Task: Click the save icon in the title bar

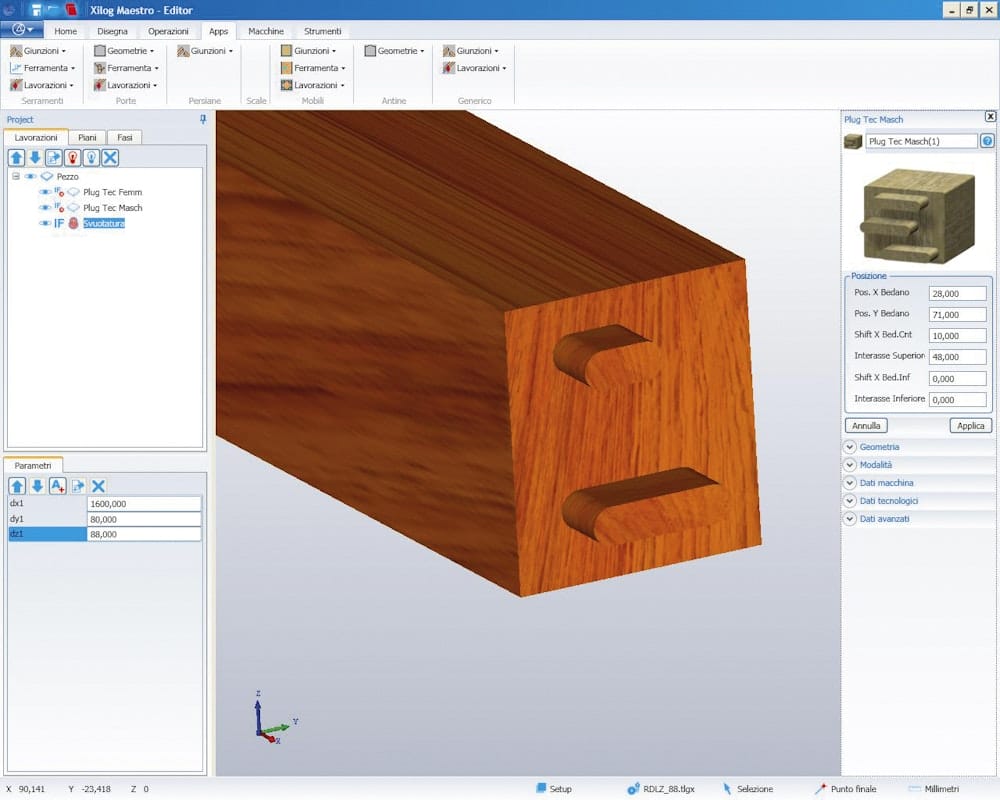Action: pyautogui.click(x=36, y=11)
